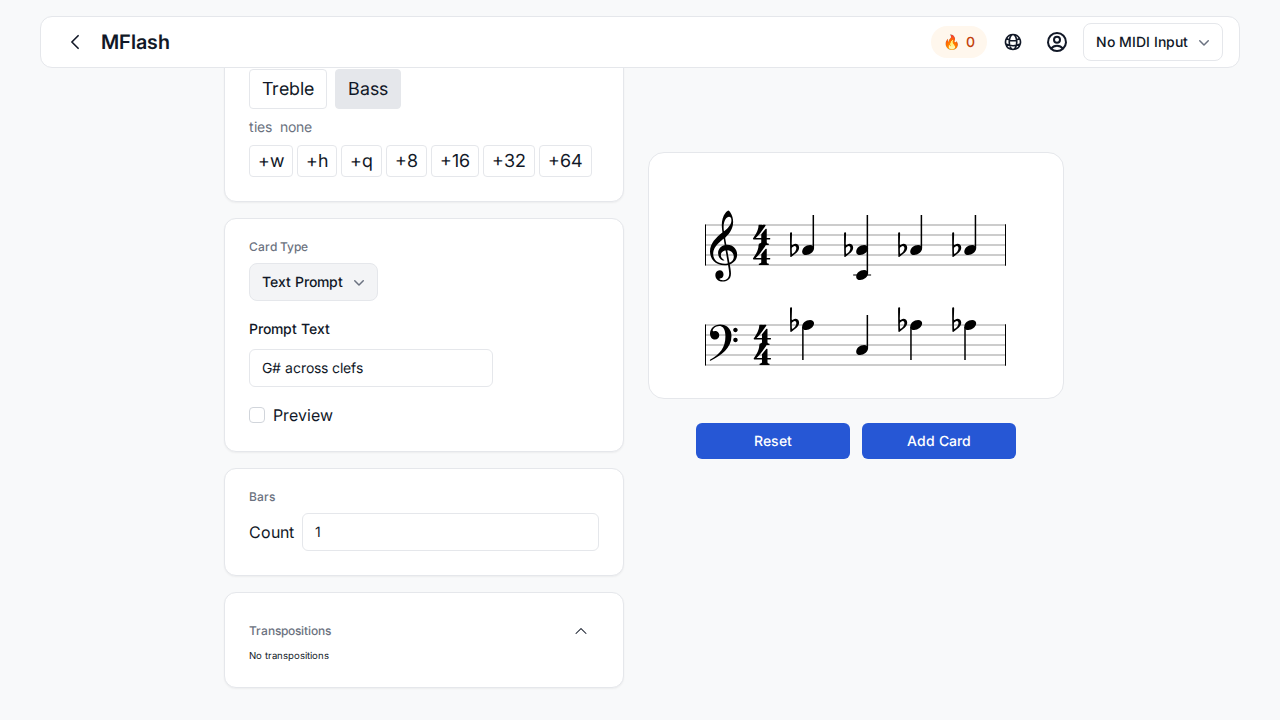Enable the Preview checkbox
This screenshot has width=1280, height=720.
pyautogui.click(x=257, y=415)
